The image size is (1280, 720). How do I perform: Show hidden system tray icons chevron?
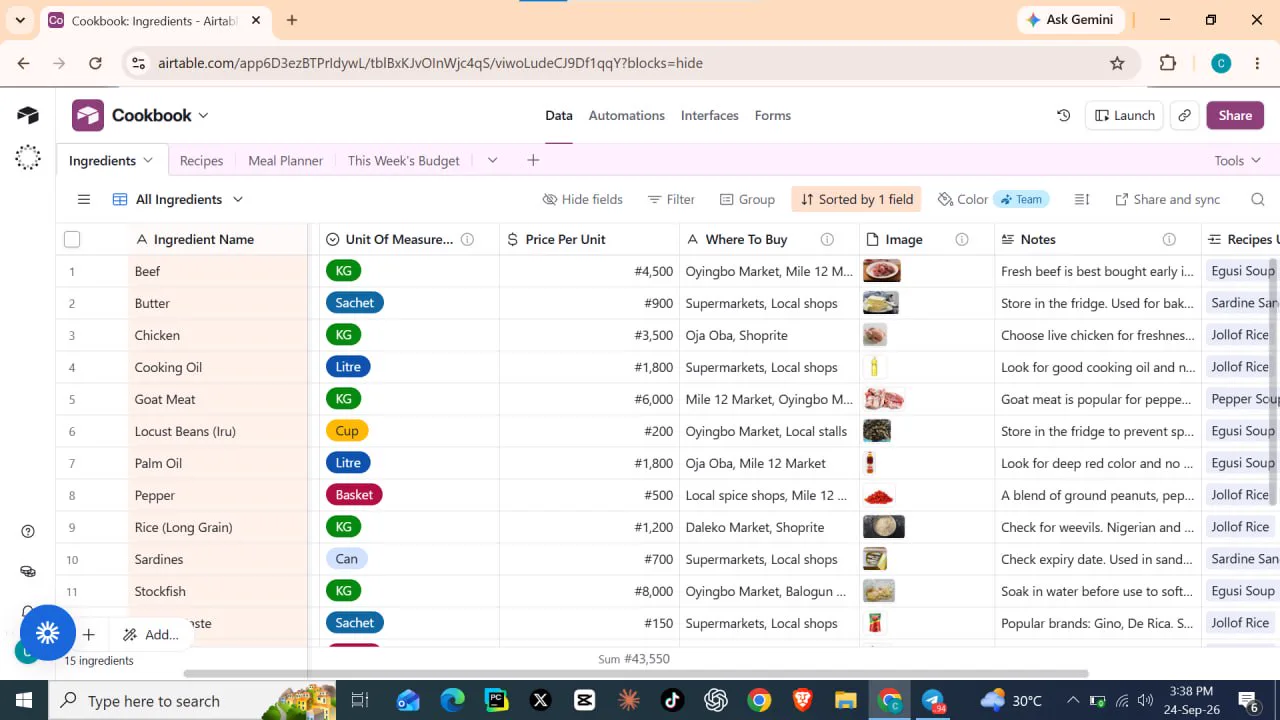(1072, 700)
